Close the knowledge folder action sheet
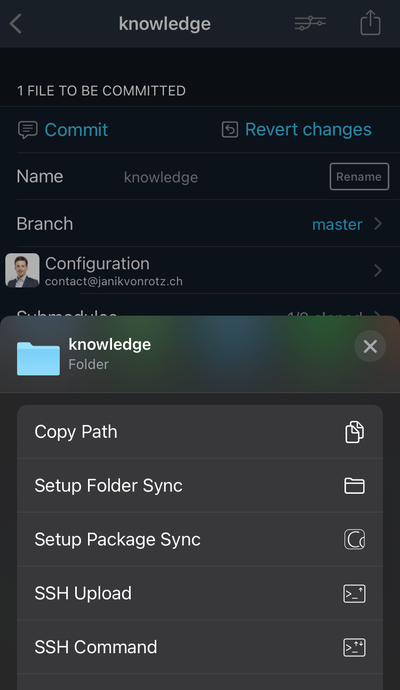400x690 pixels. pyautogui.click(x=370, y=346)
